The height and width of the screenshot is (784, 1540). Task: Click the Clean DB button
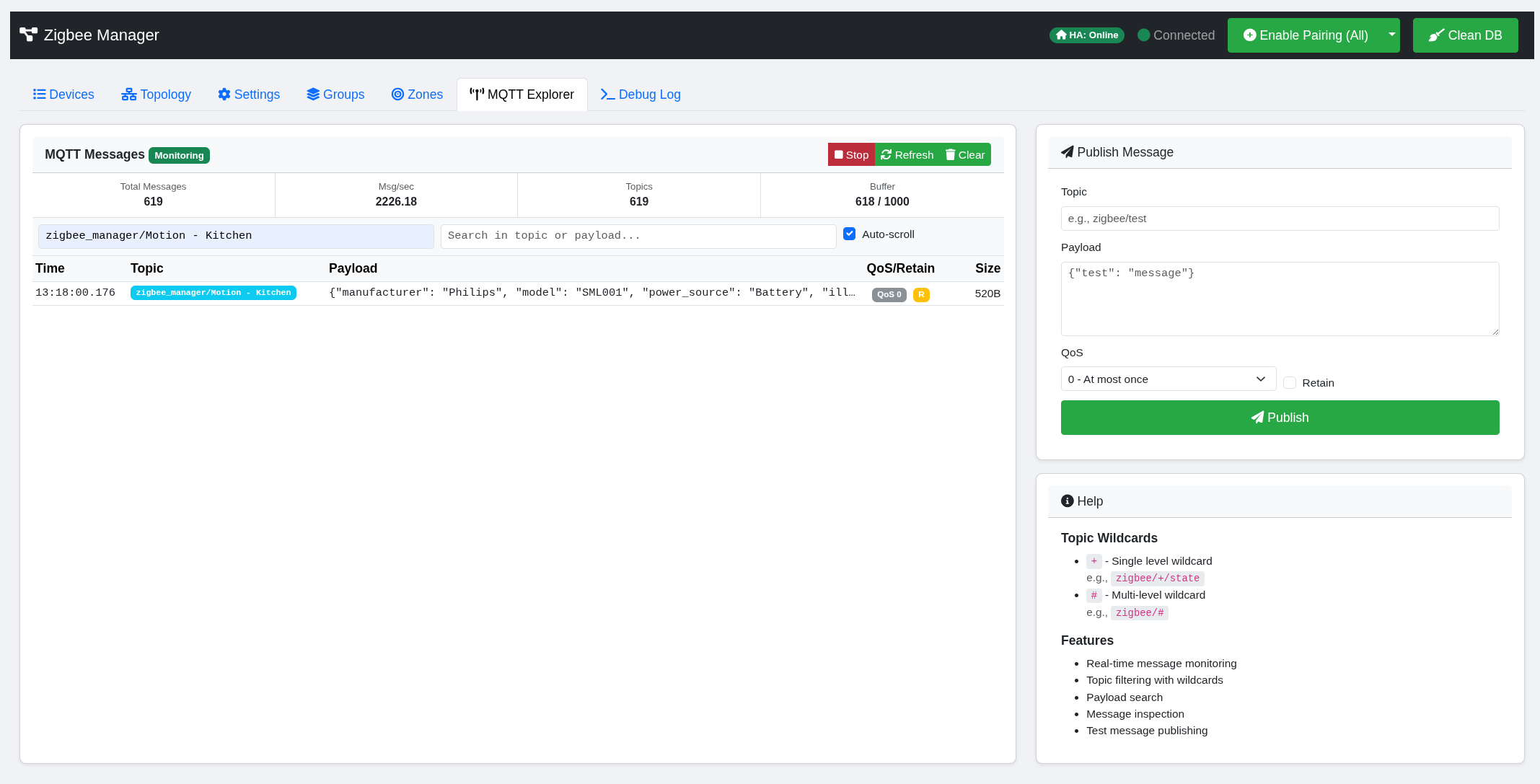click(1465, 35)
